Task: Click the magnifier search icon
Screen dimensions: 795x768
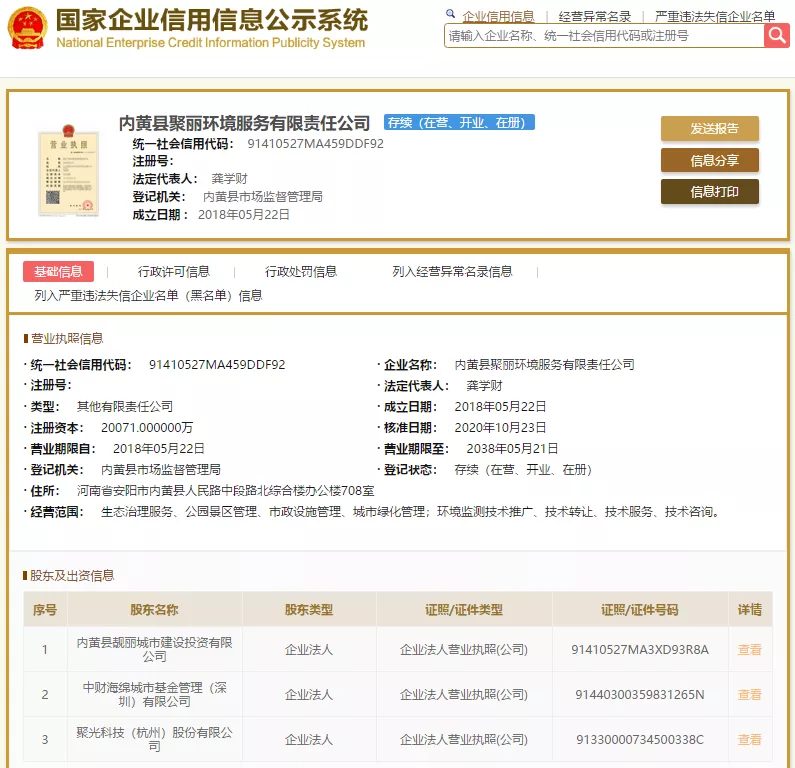Action: coord(777,36)
